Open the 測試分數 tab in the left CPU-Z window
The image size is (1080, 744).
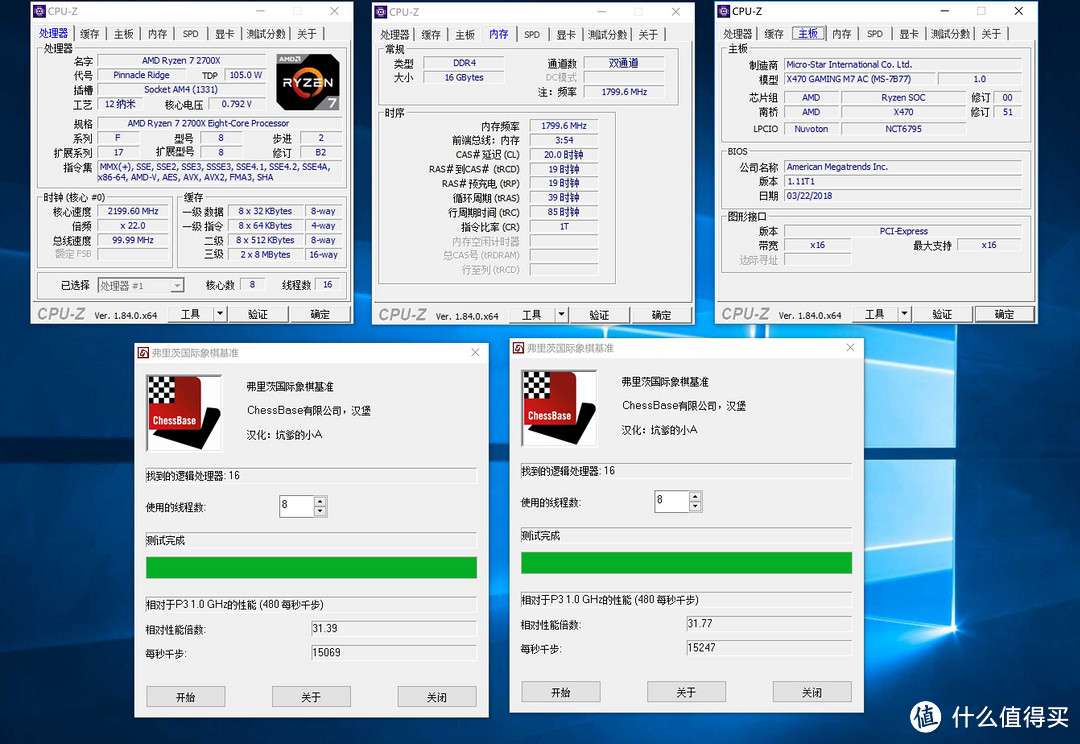[x=266, y=34]
